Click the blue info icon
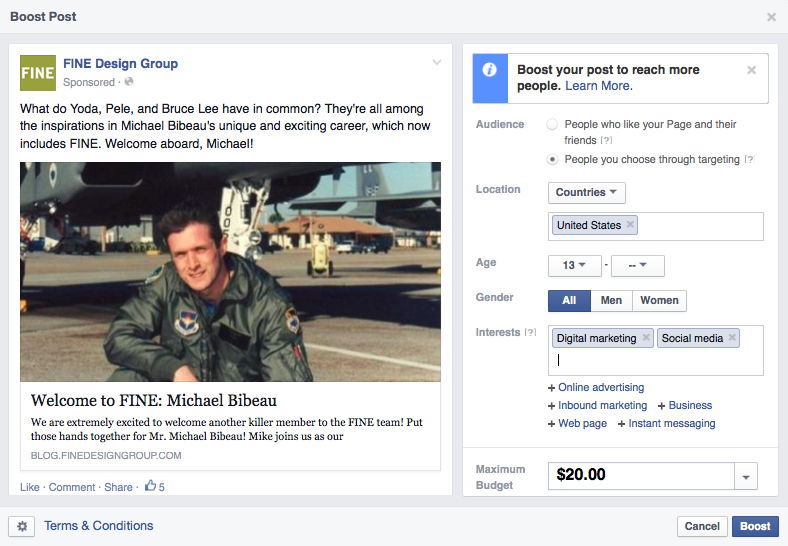This screenshot has height=546, width=788. point(490,70)
